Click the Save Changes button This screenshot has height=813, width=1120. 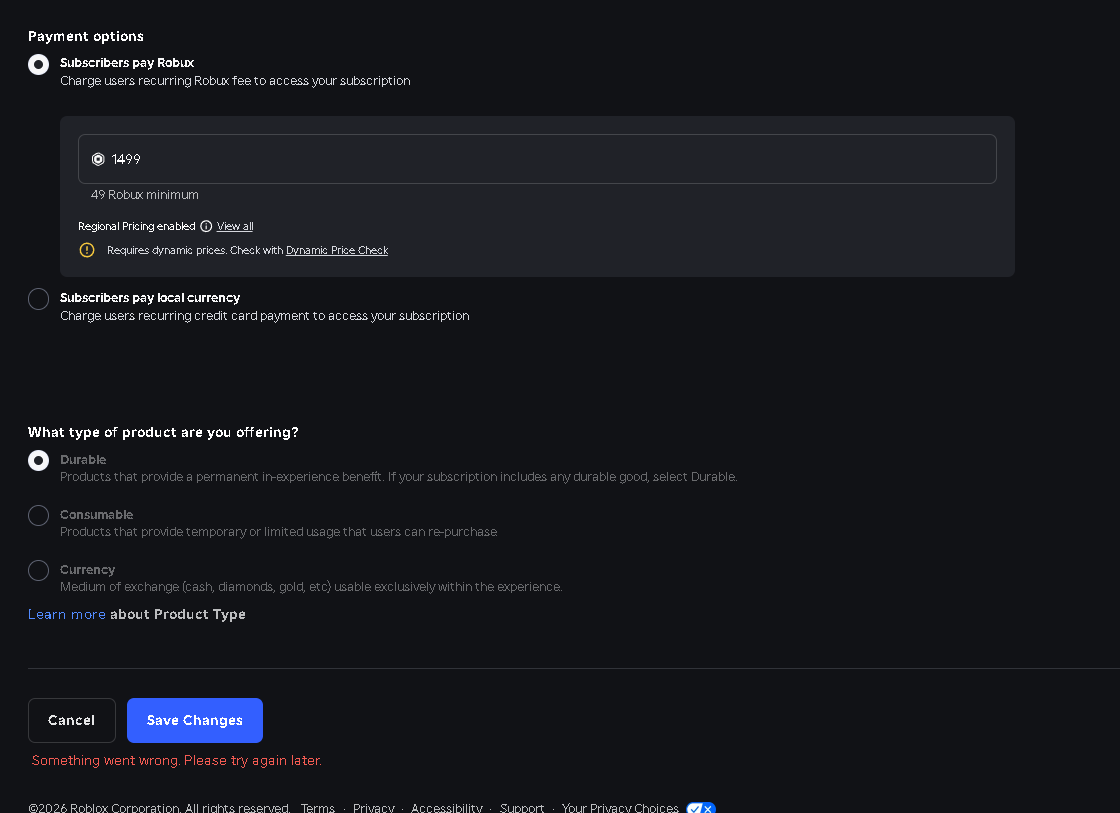click(195, 720)
